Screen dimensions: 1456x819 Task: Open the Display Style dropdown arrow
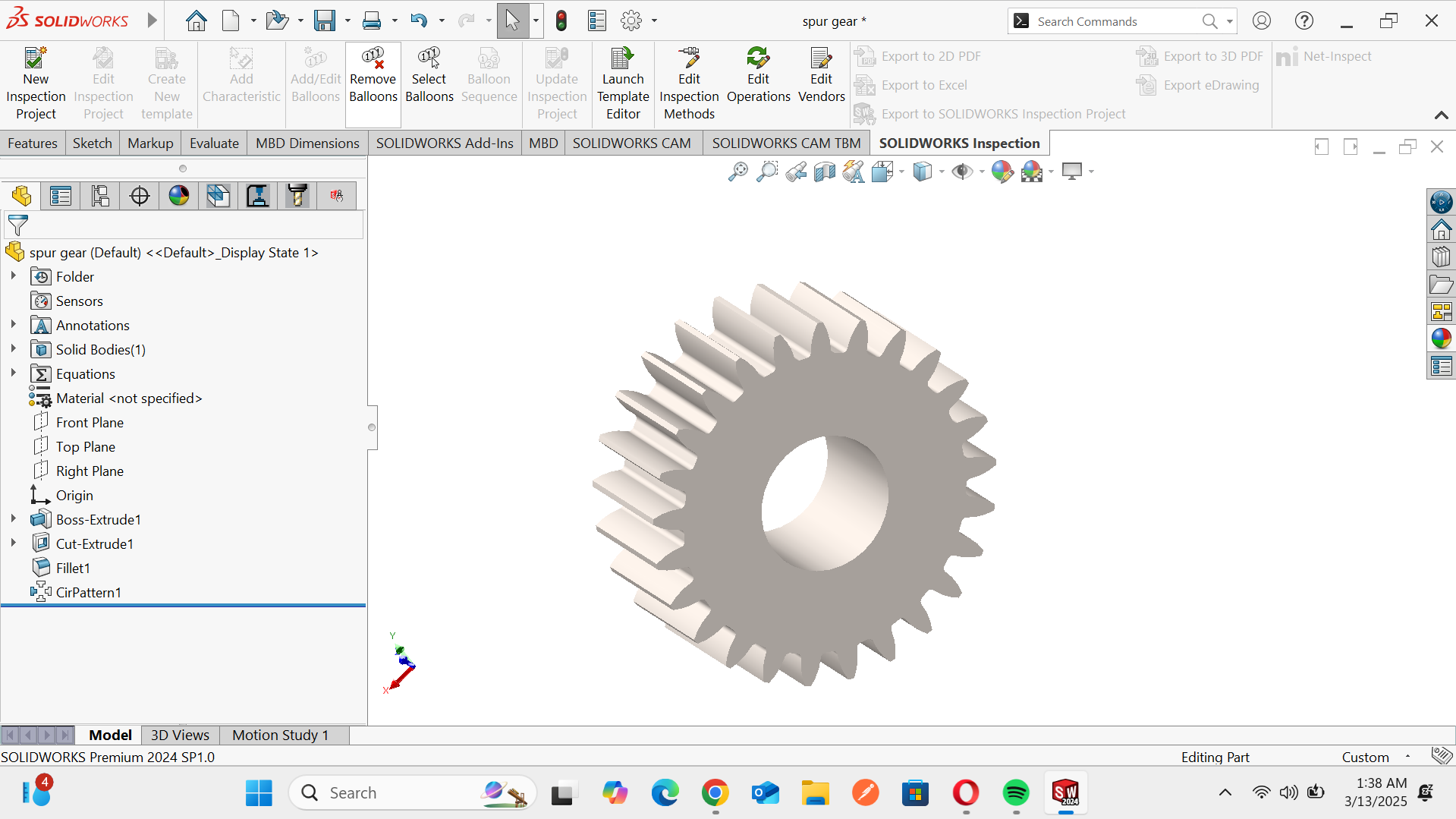(942, 172)
